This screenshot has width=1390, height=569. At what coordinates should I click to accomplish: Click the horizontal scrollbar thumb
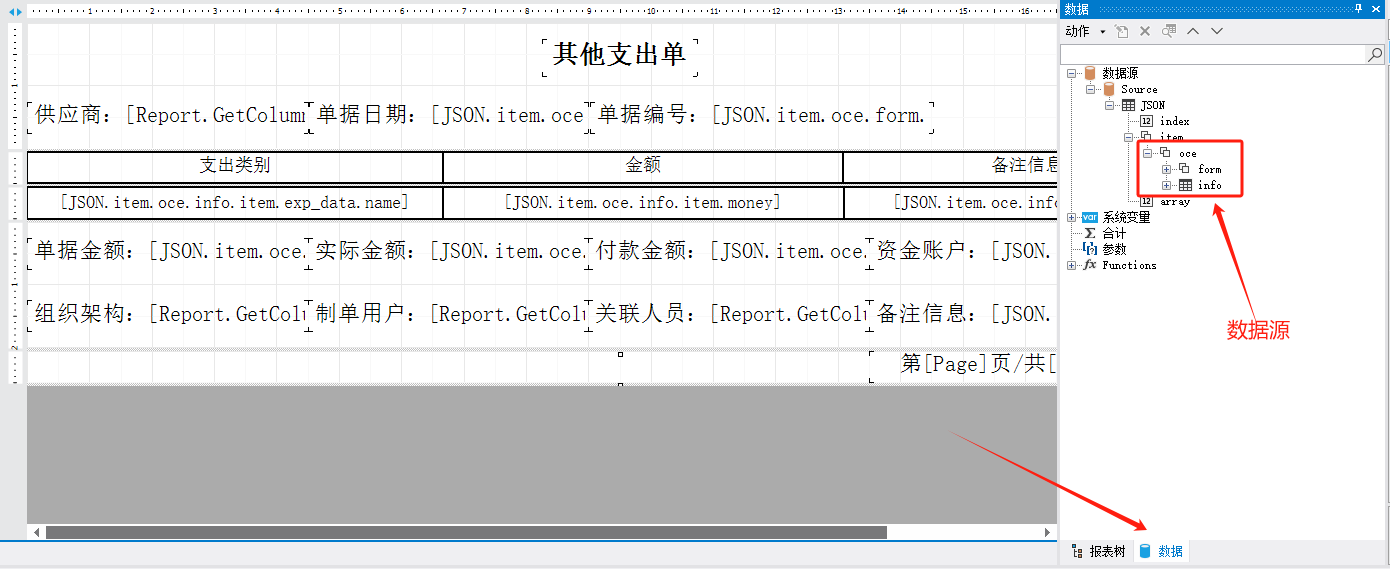(466, 532)
